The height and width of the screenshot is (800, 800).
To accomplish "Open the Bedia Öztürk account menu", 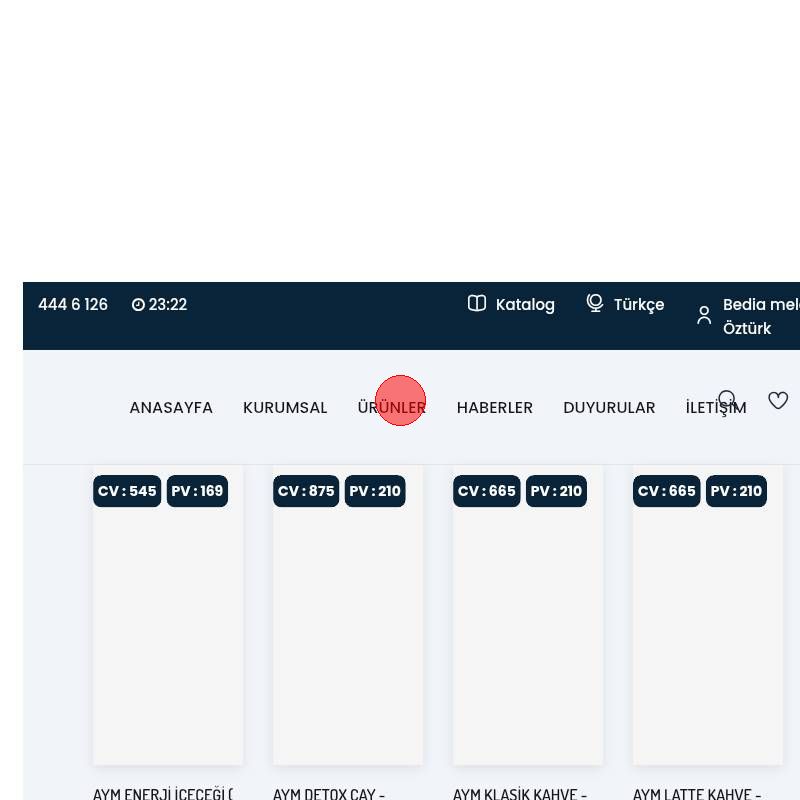I will point(760,316).
